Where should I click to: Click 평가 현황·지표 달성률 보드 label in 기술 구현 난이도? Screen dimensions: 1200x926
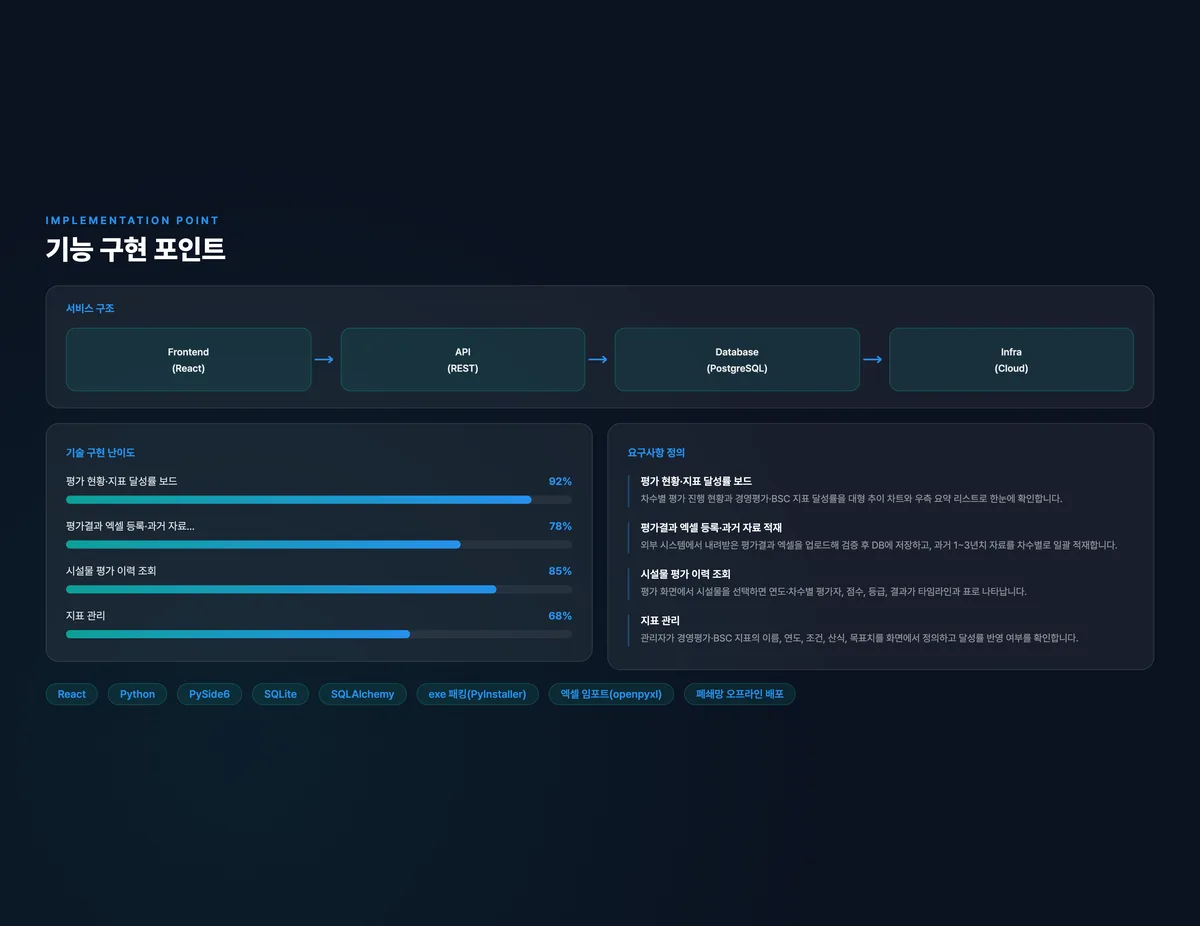(122, 481)
